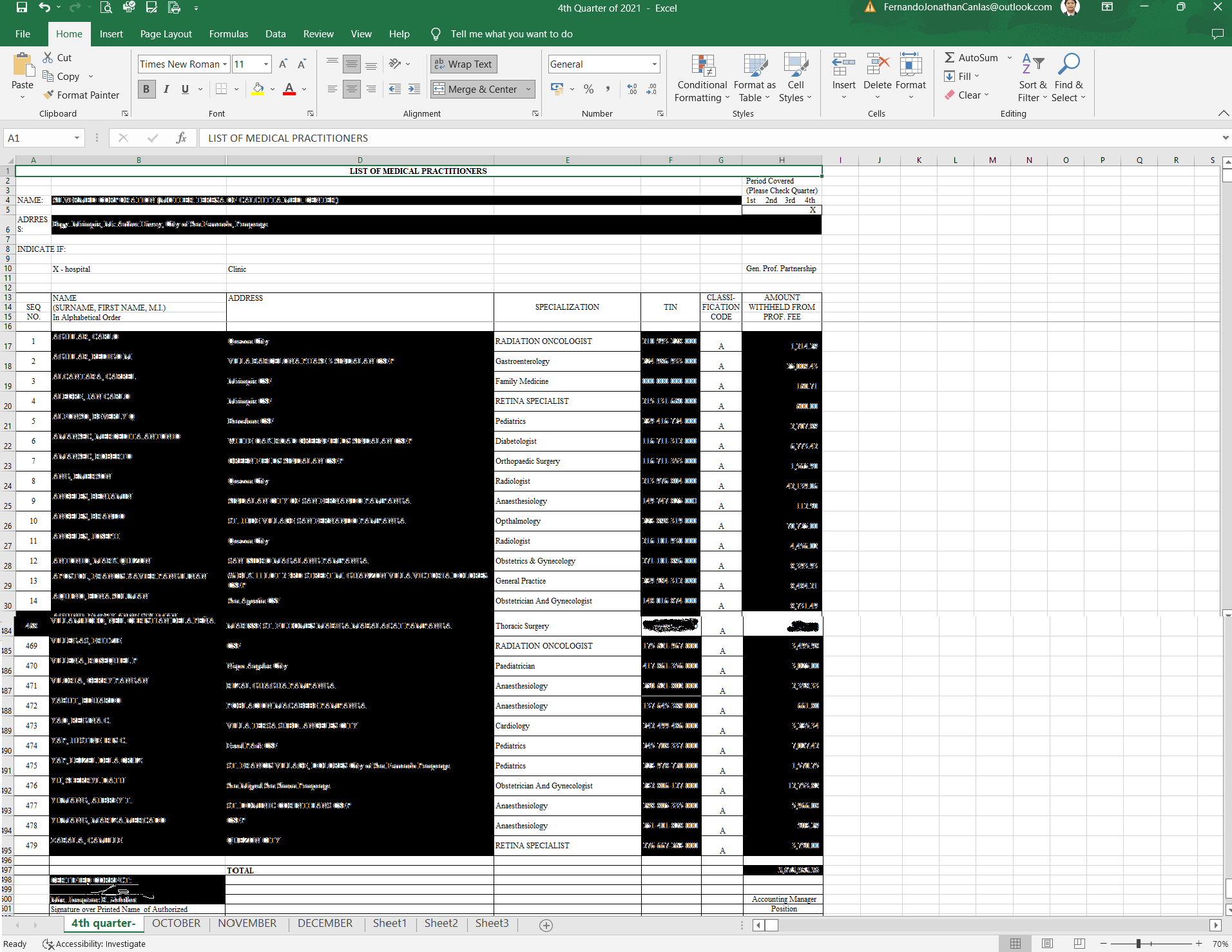Open Sort & Filter menu

pos(1033,78)
